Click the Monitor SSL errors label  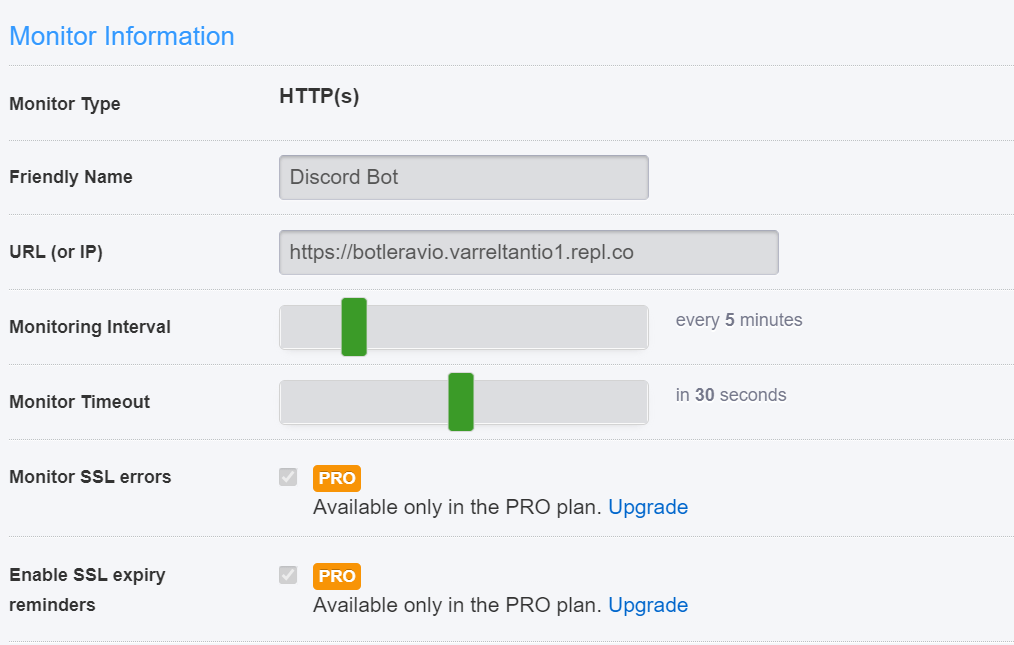(90, 477)
